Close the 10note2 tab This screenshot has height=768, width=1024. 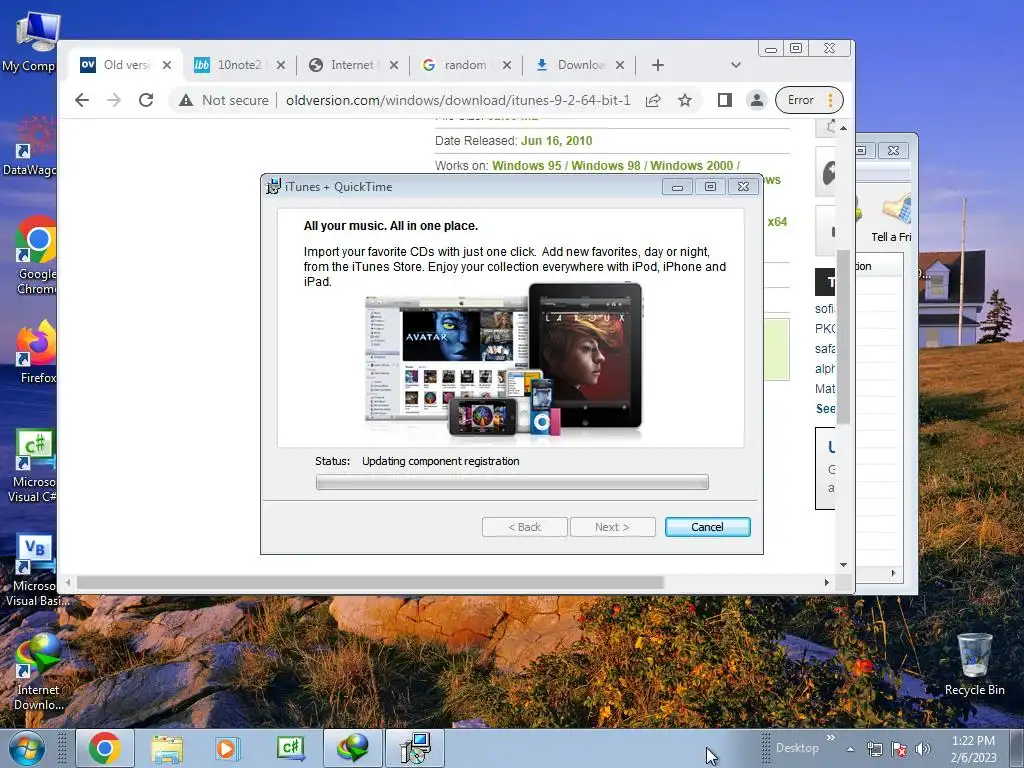(x=281, y=65)
